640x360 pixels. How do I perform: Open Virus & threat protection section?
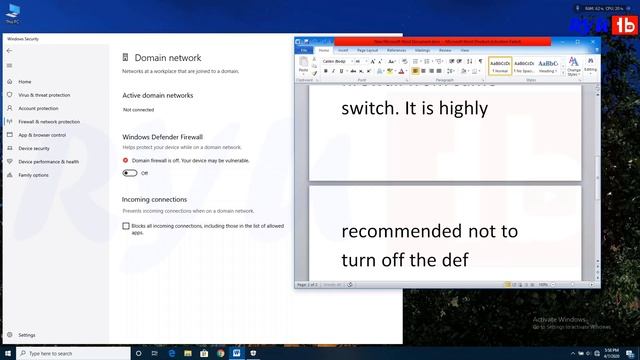44,95
